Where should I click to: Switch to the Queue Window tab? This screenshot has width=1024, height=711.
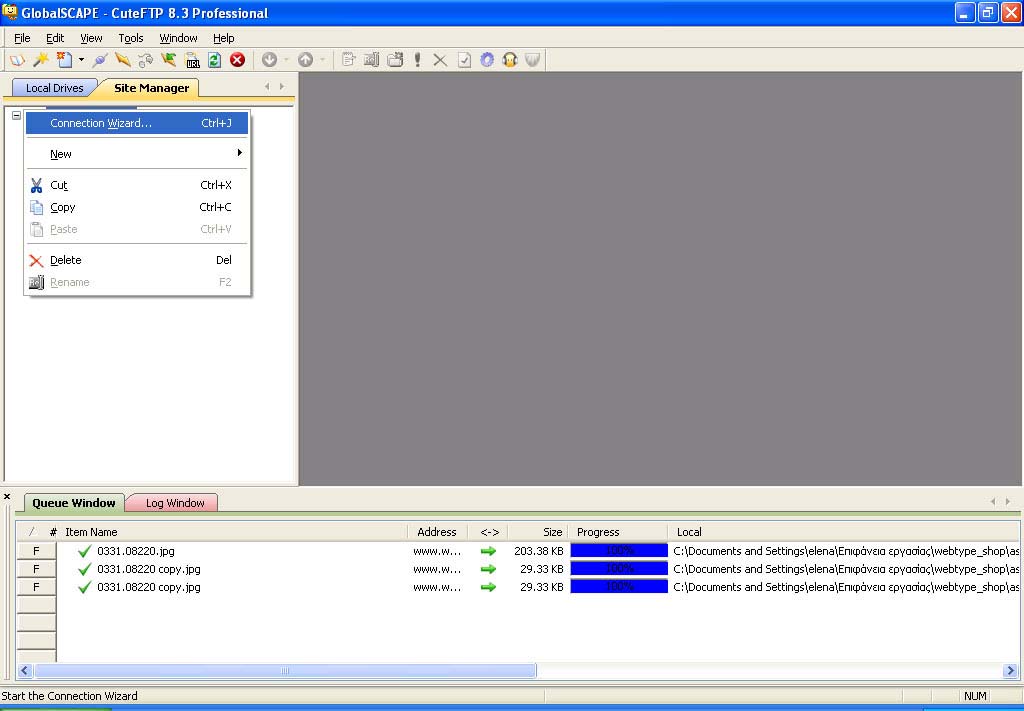[74, 503]
